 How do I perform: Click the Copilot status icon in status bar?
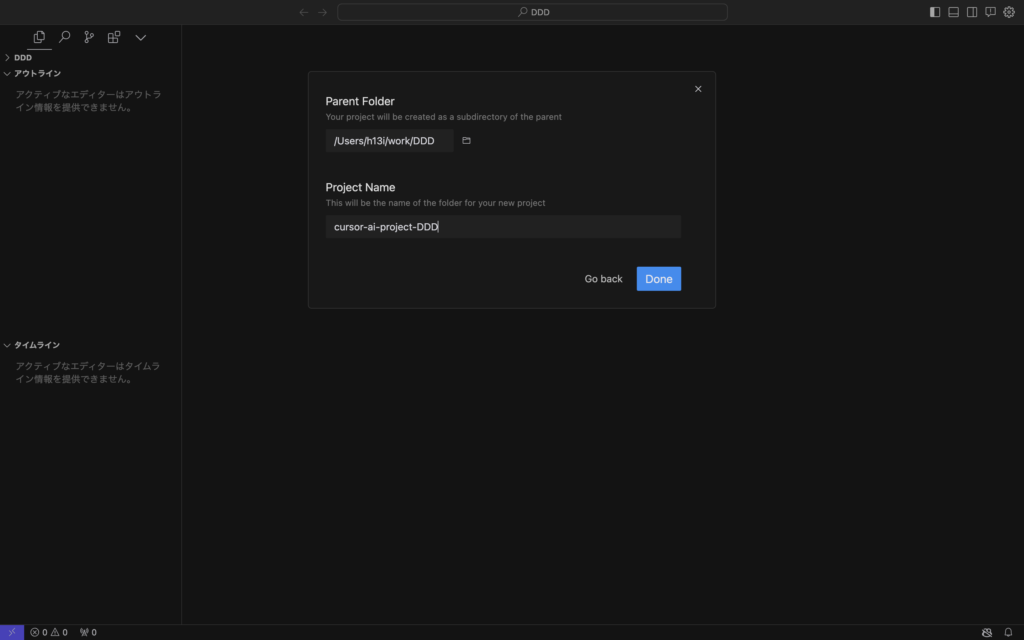point(987,632)
